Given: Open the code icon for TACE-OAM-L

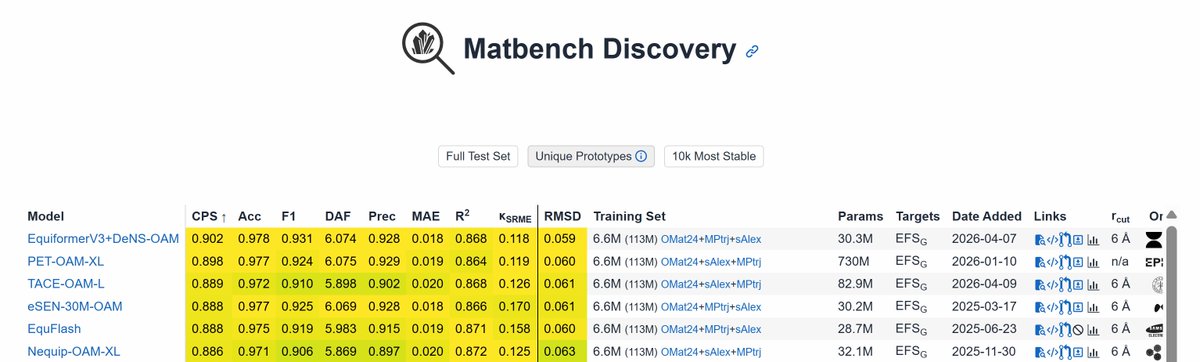Looking at the screenshot, I should point(1053,284).
